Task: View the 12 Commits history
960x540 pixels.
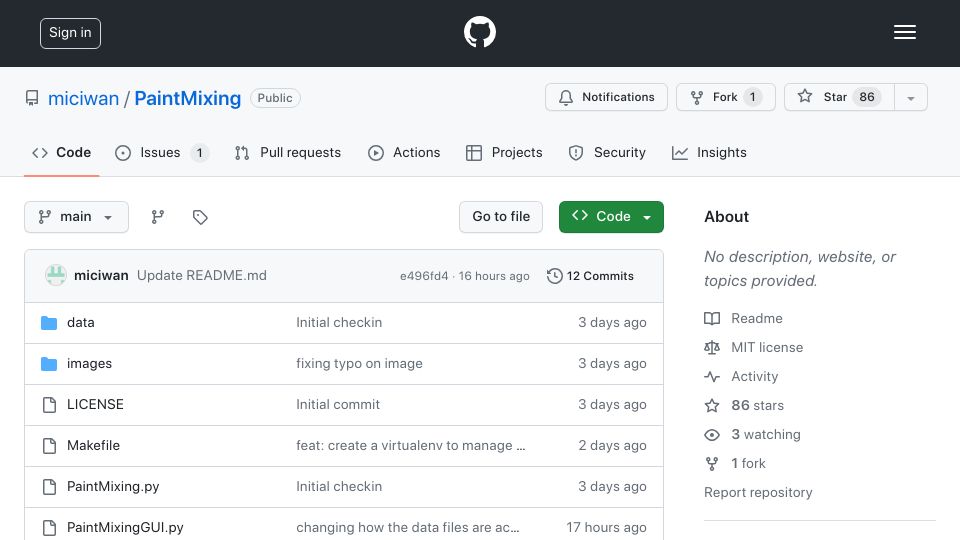Action: tap(590, 276)
